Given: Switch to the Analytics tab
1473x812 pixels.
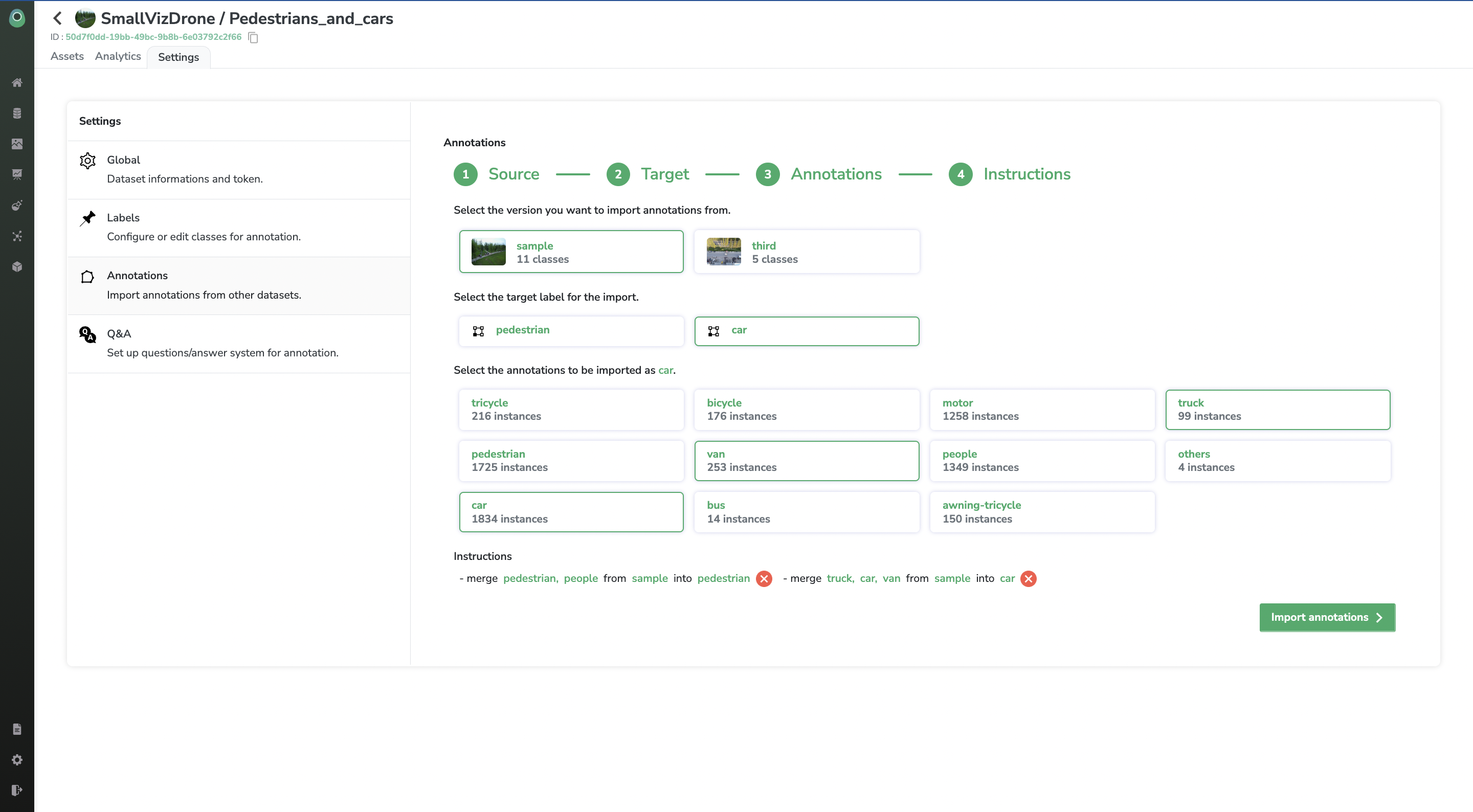Looking at the screenshot, I should (118, 56).
